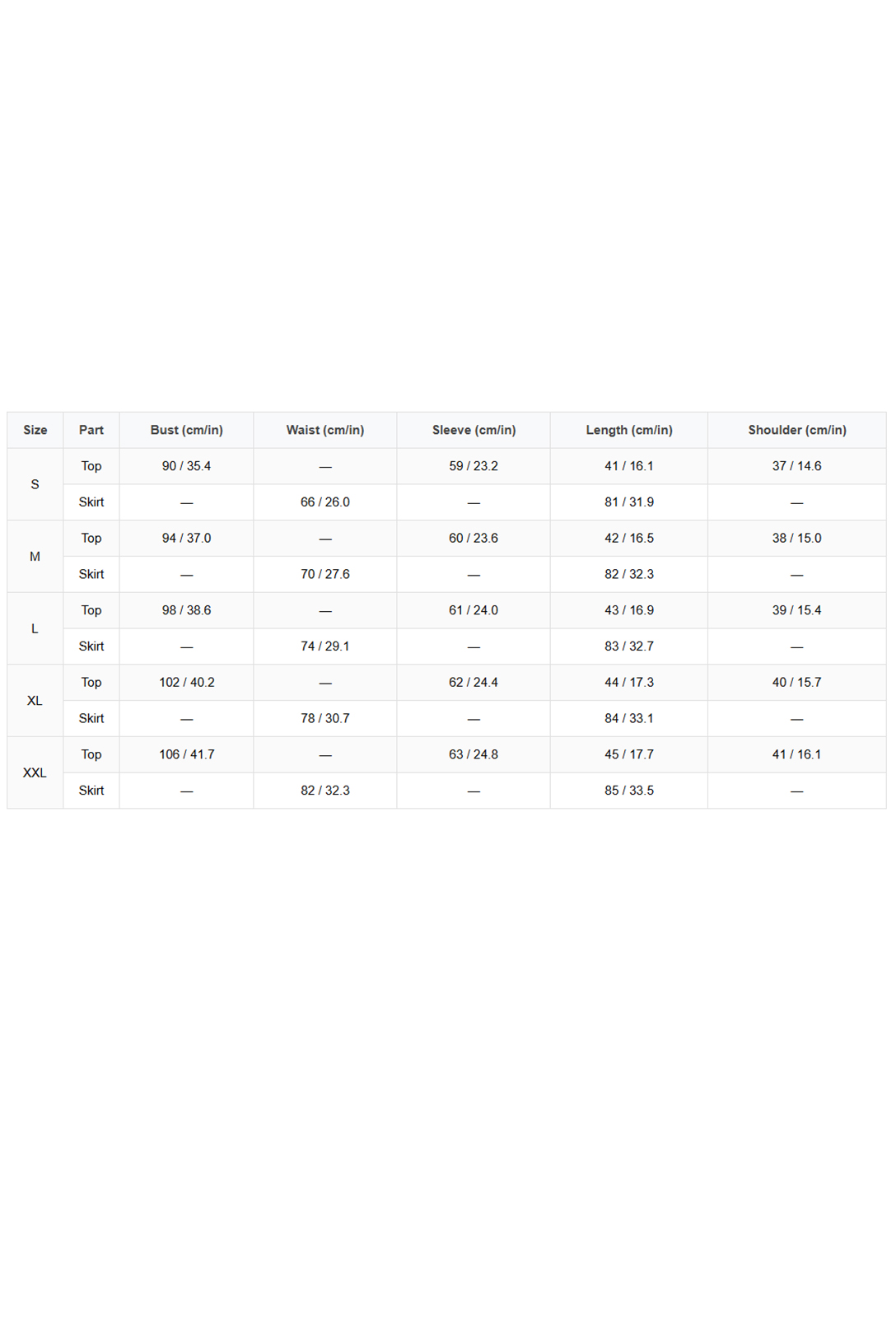Image resolution: width=896 pixels, height=1344 pixels.
Task: Click the Size column header
Action: pyautogui.click(x=35, y=430)
